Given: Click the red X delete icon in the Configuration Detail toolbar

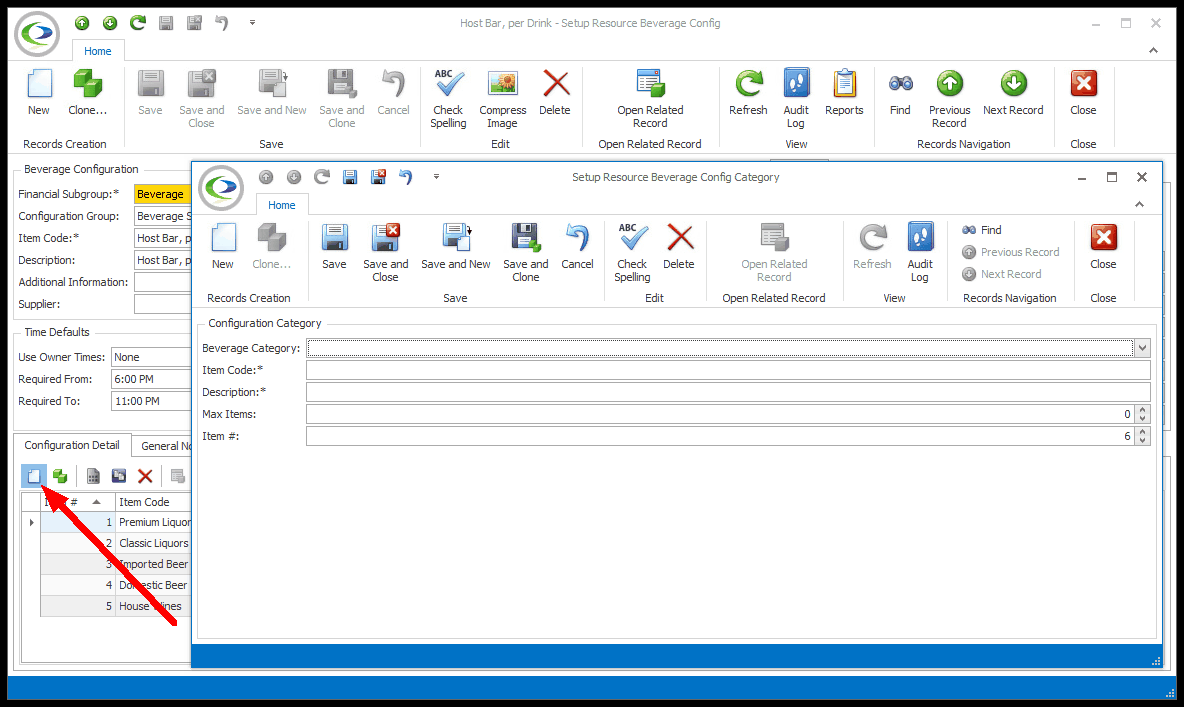Looking at the screenshot, I should coord(145,476).
